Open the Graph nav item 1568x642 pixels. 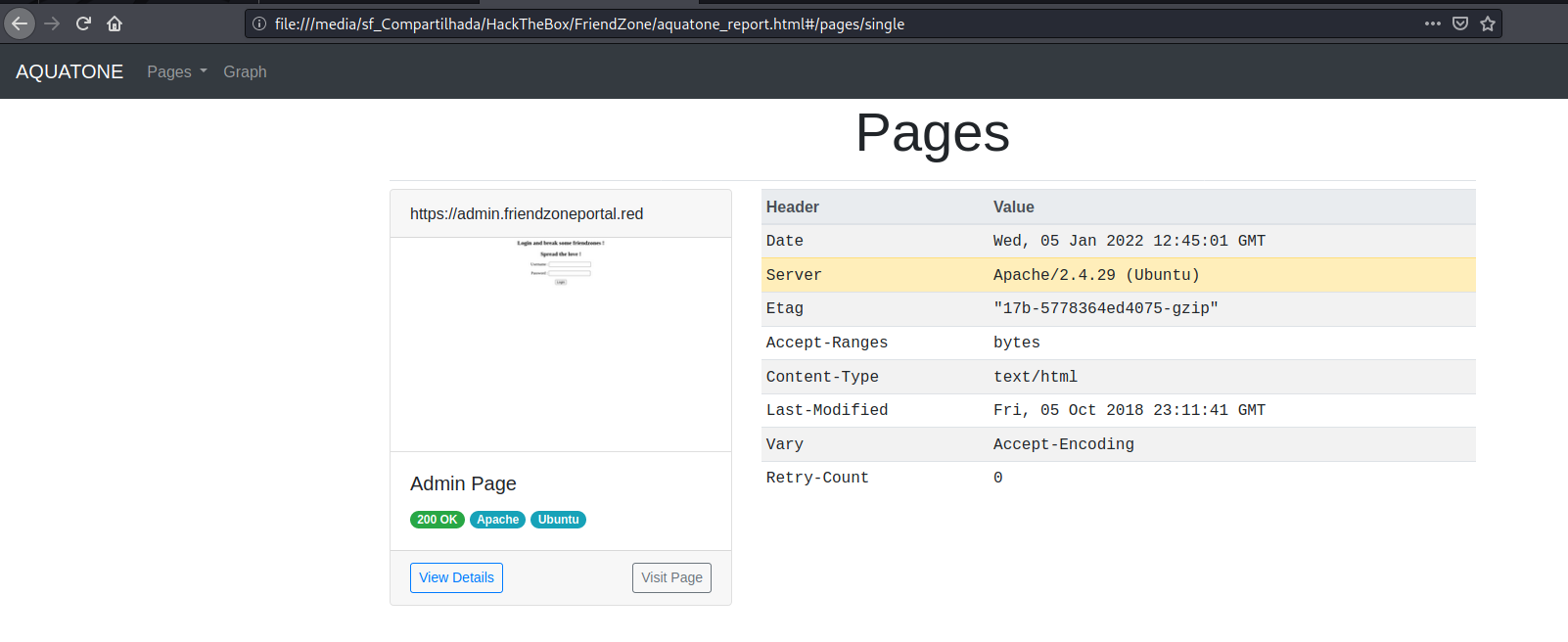pos(245,71)
